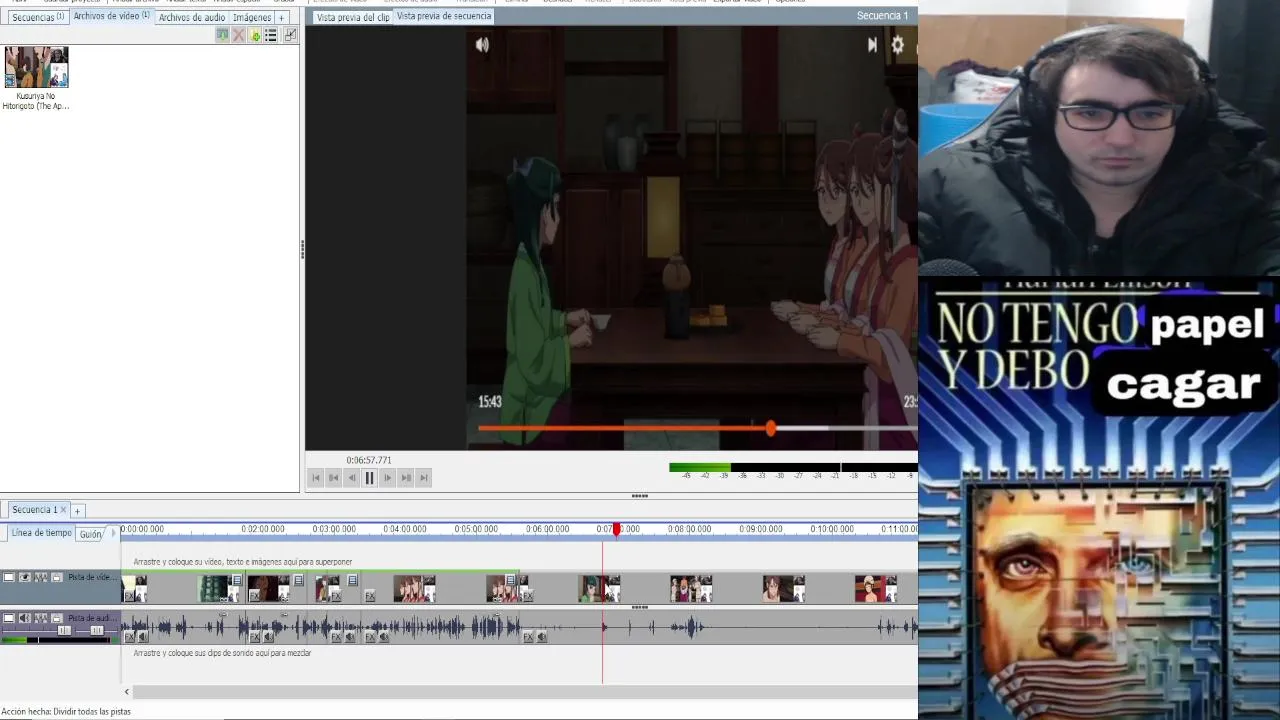
Task: Step forward one frame
Action: click(387, 478)
